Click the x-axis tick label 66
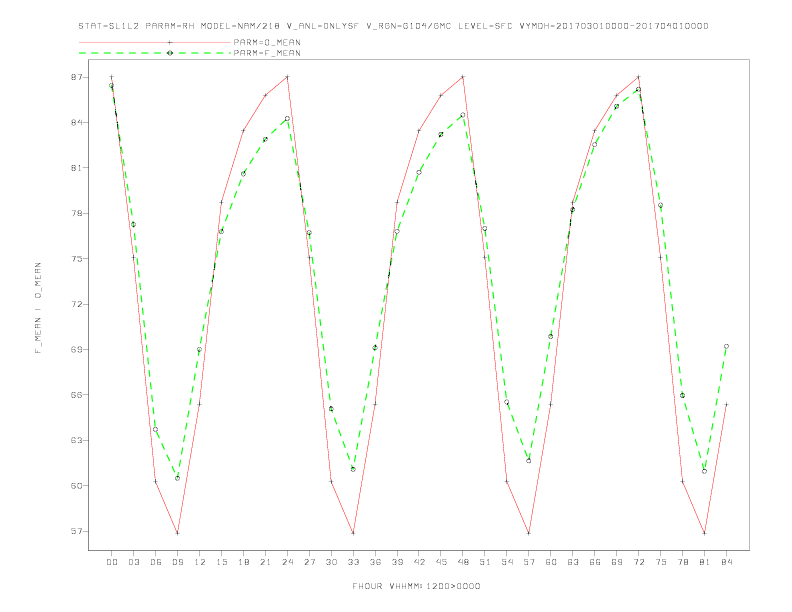This screenshot has width=792, height=612. coord(595,562)
